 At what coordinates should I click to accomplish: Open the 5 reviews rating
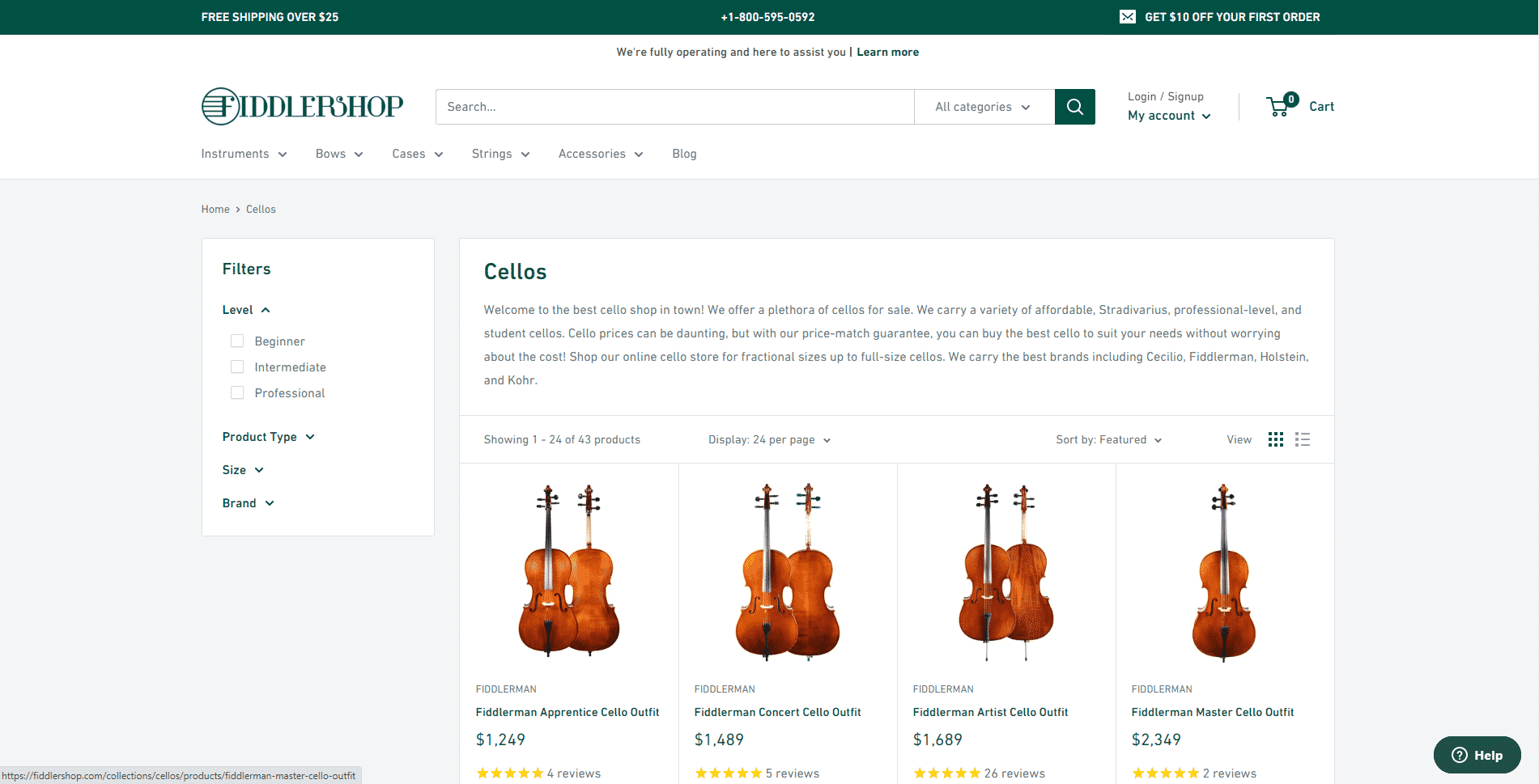click(757, 773)
